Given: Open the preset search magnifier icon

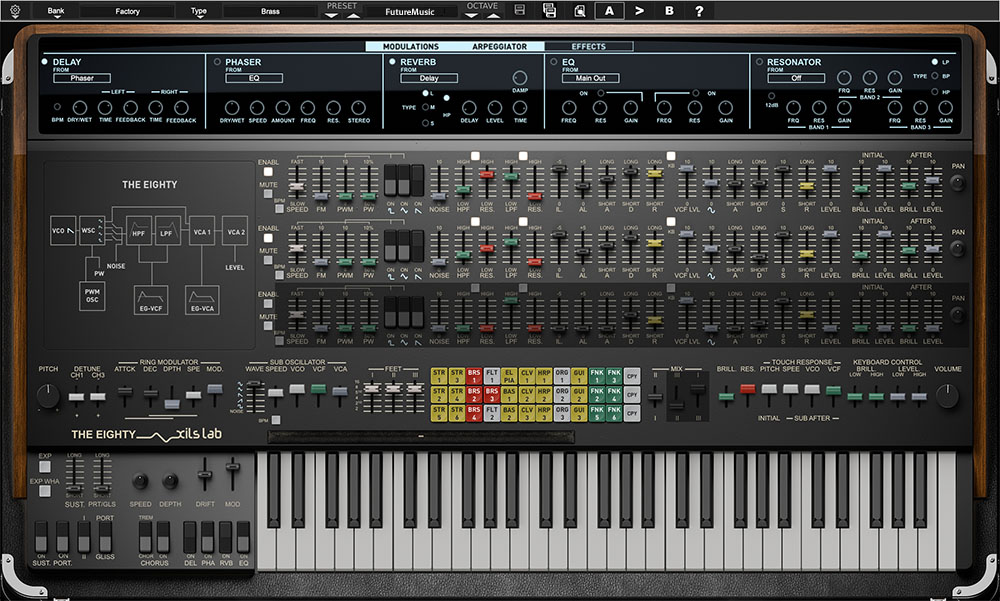Looking at the screenshot, I should pos(579,10).
